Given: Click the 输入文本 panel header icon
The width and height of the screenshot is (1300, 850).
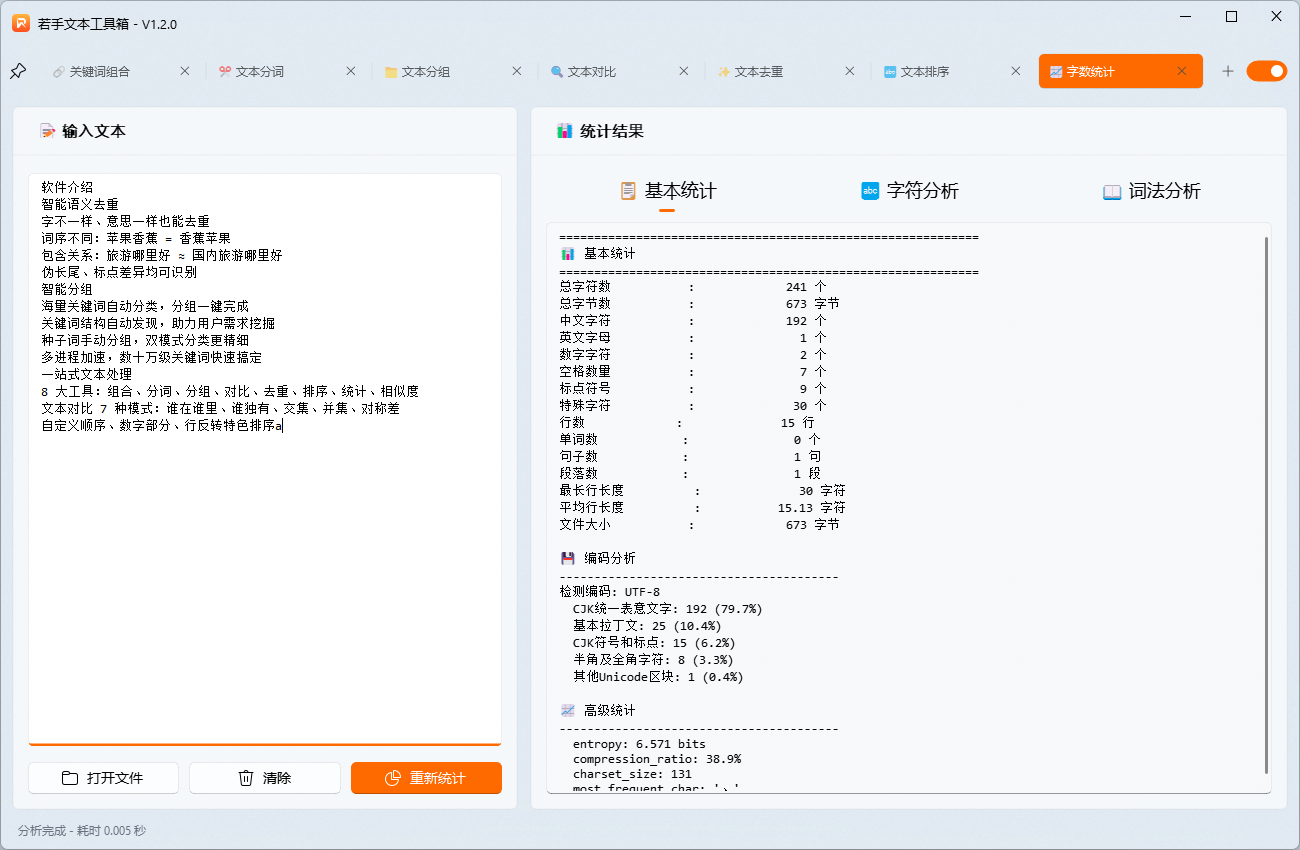Looking at the screenshot, I should pyautogui.click(x=46, y=130).
